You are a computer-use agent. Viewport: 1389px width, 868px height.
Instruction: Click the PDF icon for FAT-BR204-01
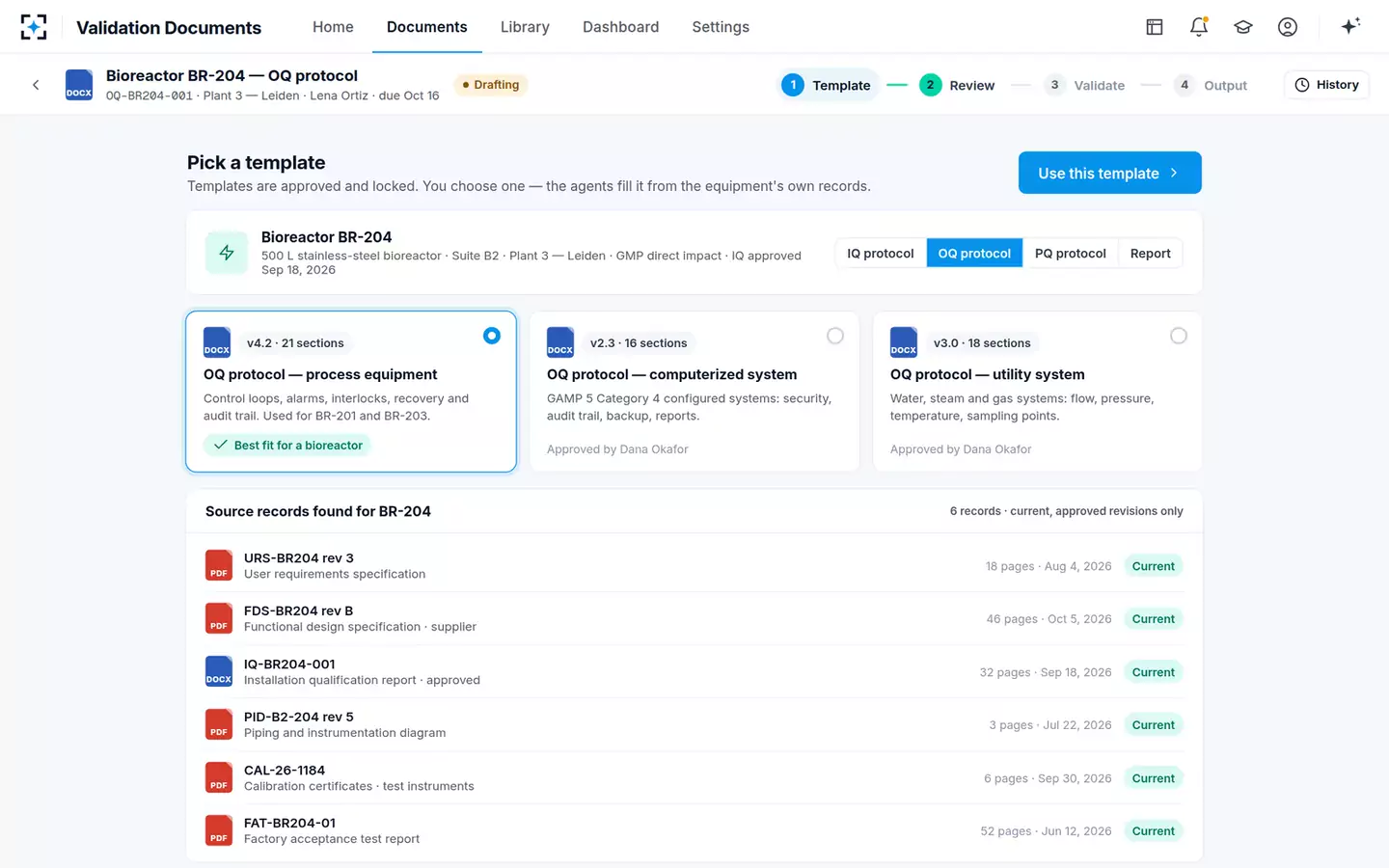tap(219, 830)
